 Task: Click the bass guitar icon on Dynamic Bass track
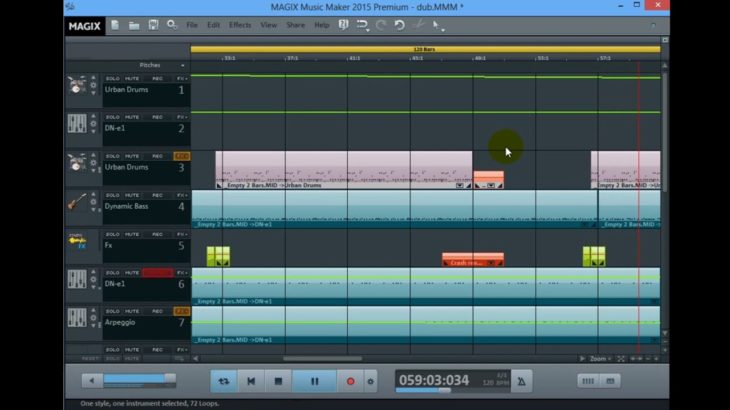point(77,202)
